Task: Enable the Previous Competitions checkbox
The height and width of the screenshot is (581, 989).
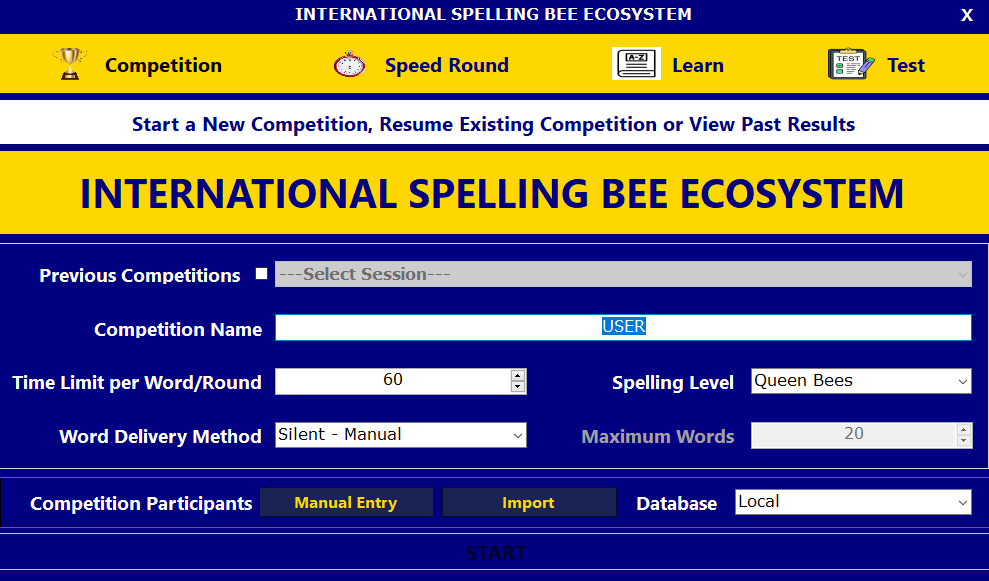Action: pos(262,274)
